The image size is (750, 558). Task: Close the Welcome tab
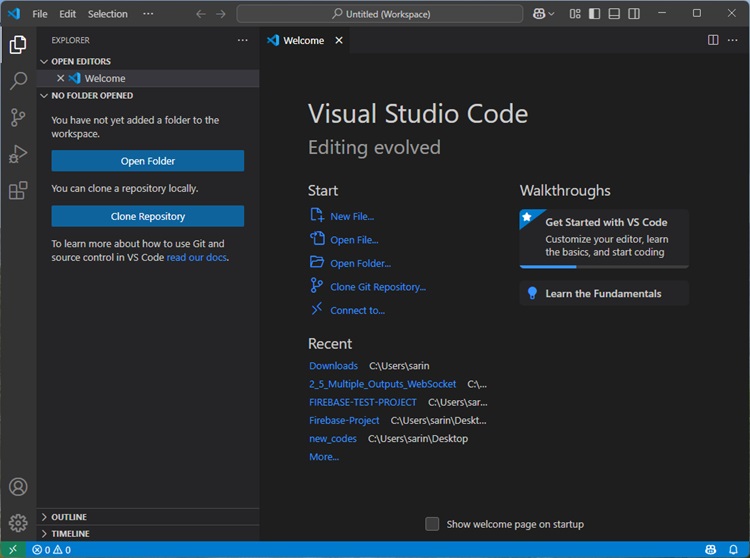click(x=339, y=40)
